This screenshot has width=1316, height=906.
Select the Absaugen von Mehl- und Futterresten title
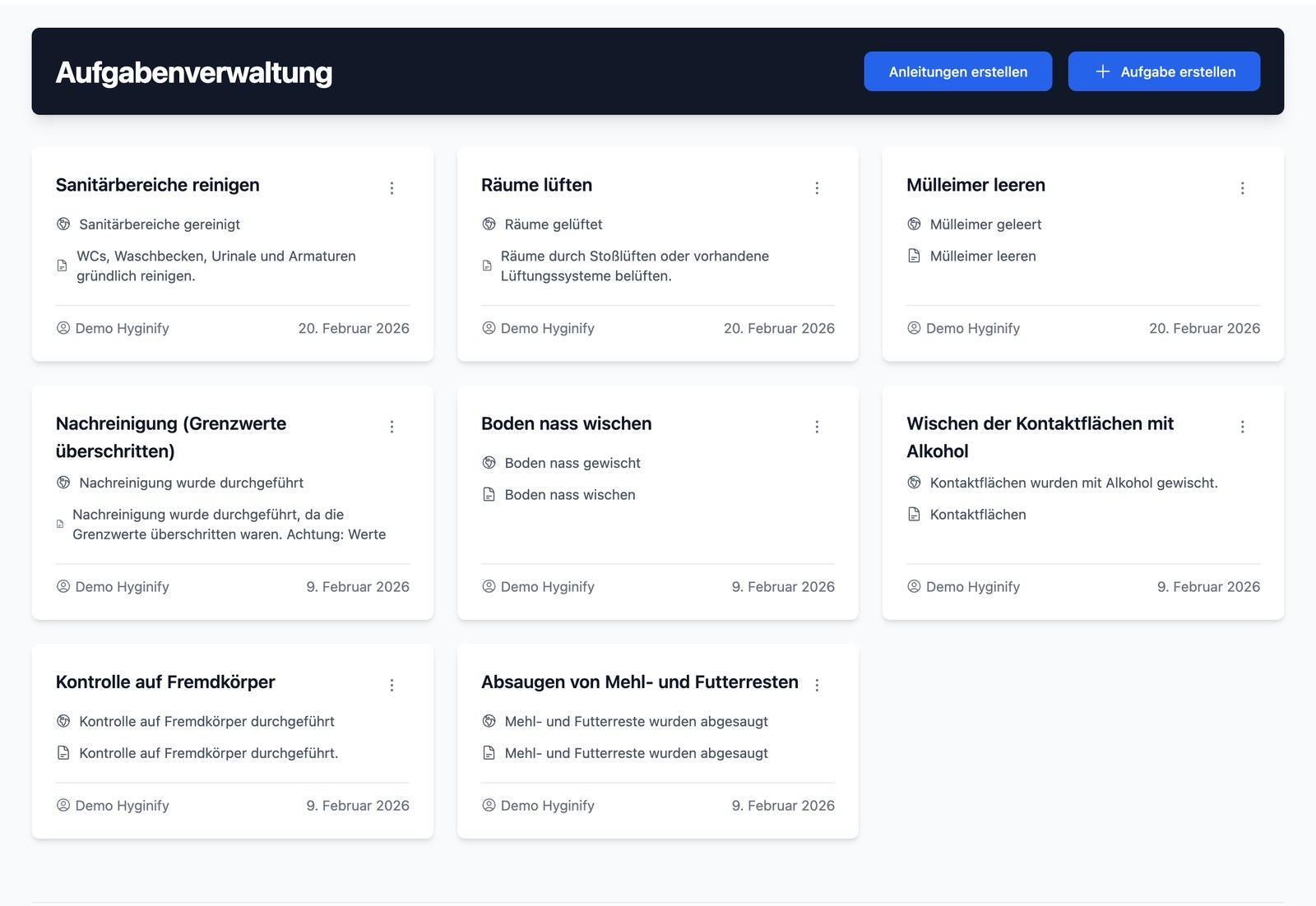639,682
